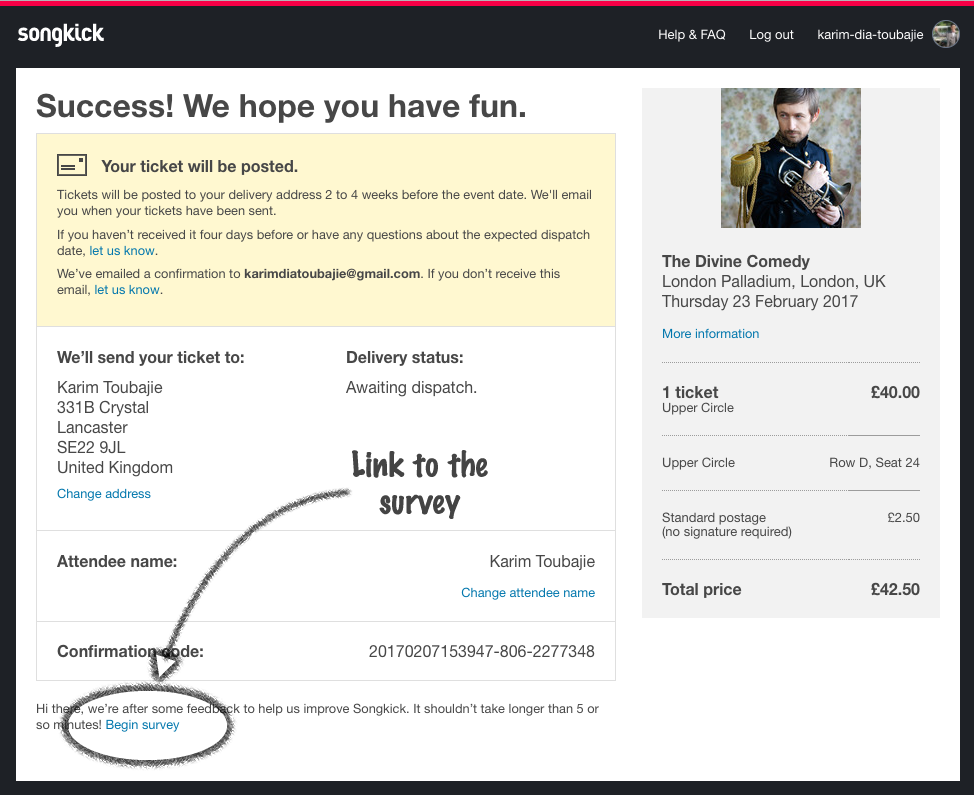Click the ticket price £40.00
This screenshot has height=795, width=974.
point(895,393)
